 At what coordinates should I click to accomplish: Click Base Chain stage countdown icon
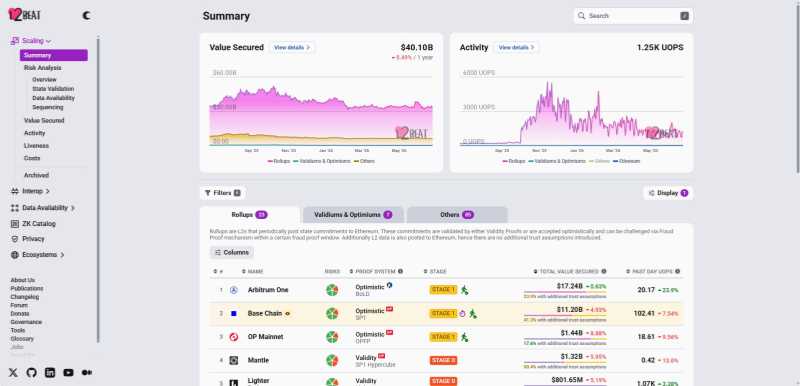[x=463, y=314]
